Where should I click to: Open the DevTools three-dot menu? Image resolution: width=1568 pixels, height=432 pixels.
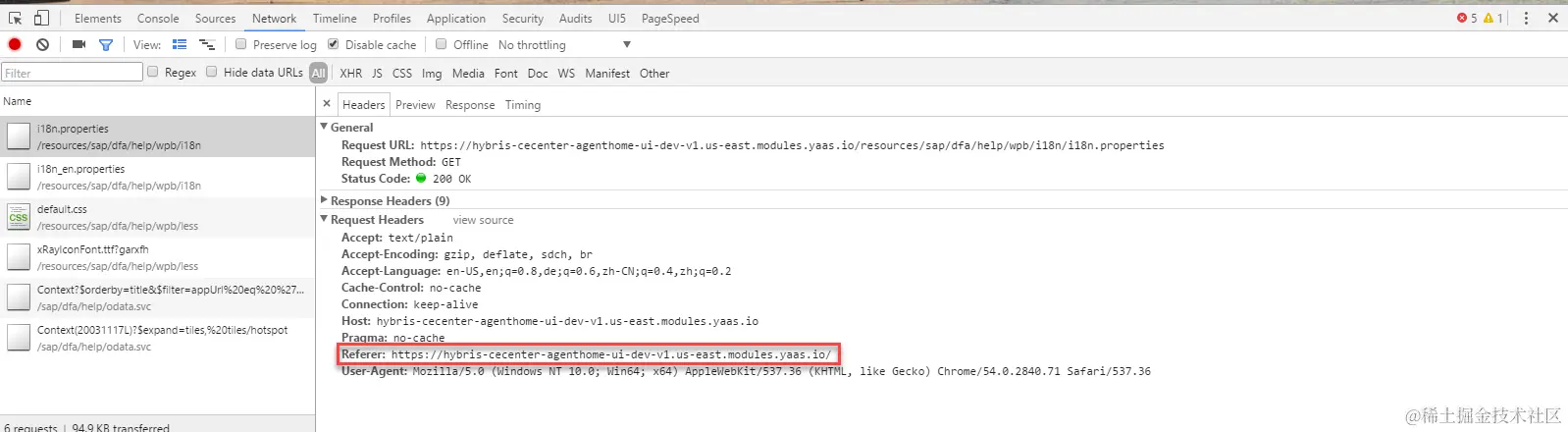coord(1526,18)
